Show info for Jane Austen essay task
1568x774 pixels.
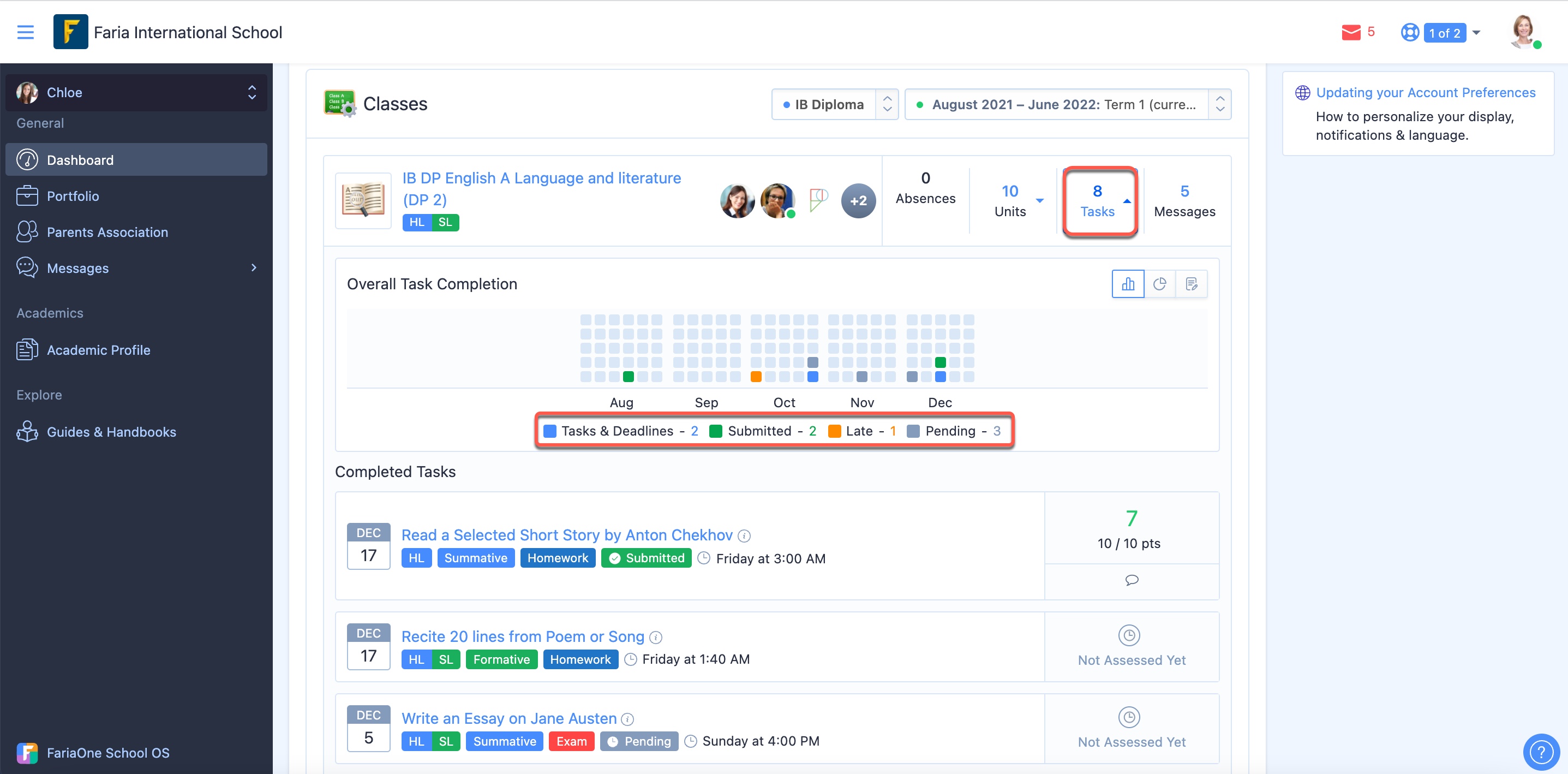click(627, 720)
